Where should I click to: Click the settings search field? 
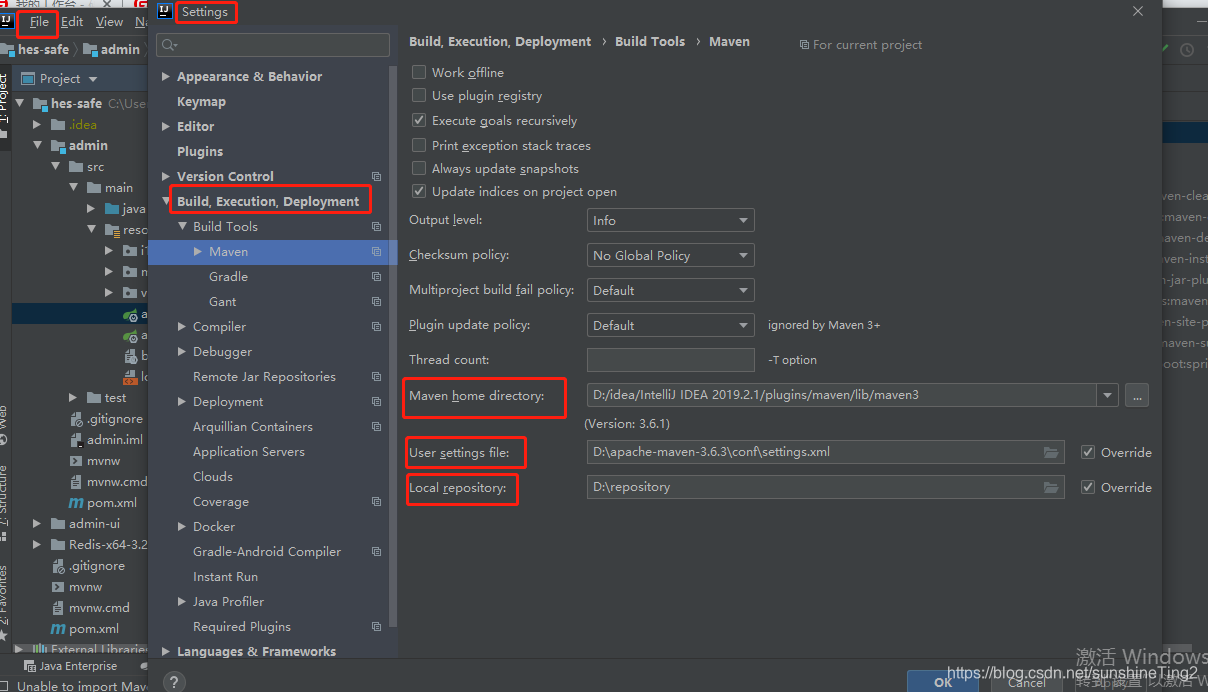click(x=273, y=45)
